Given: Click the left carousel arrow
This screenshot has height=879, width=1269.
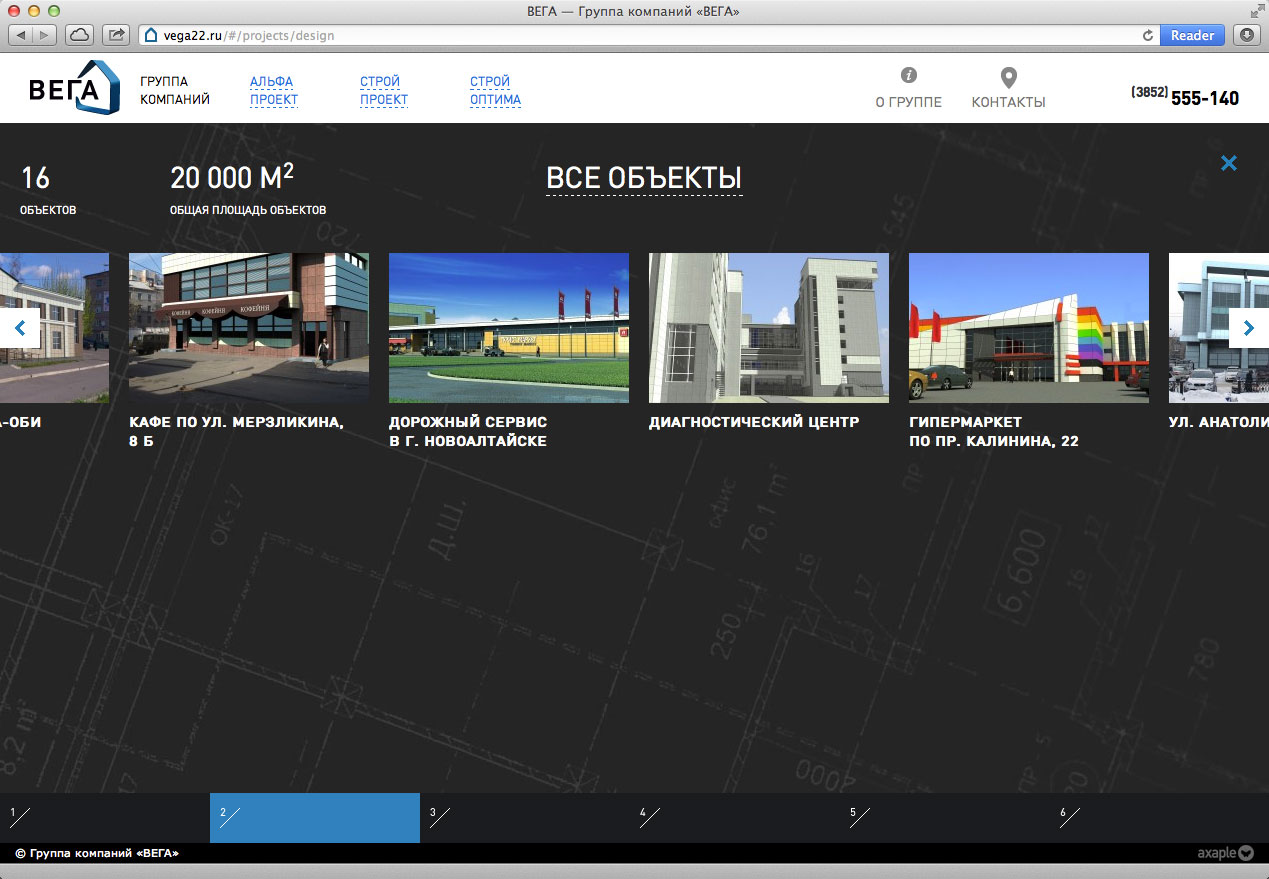Looking at the screenshot, I should [20, 328].
